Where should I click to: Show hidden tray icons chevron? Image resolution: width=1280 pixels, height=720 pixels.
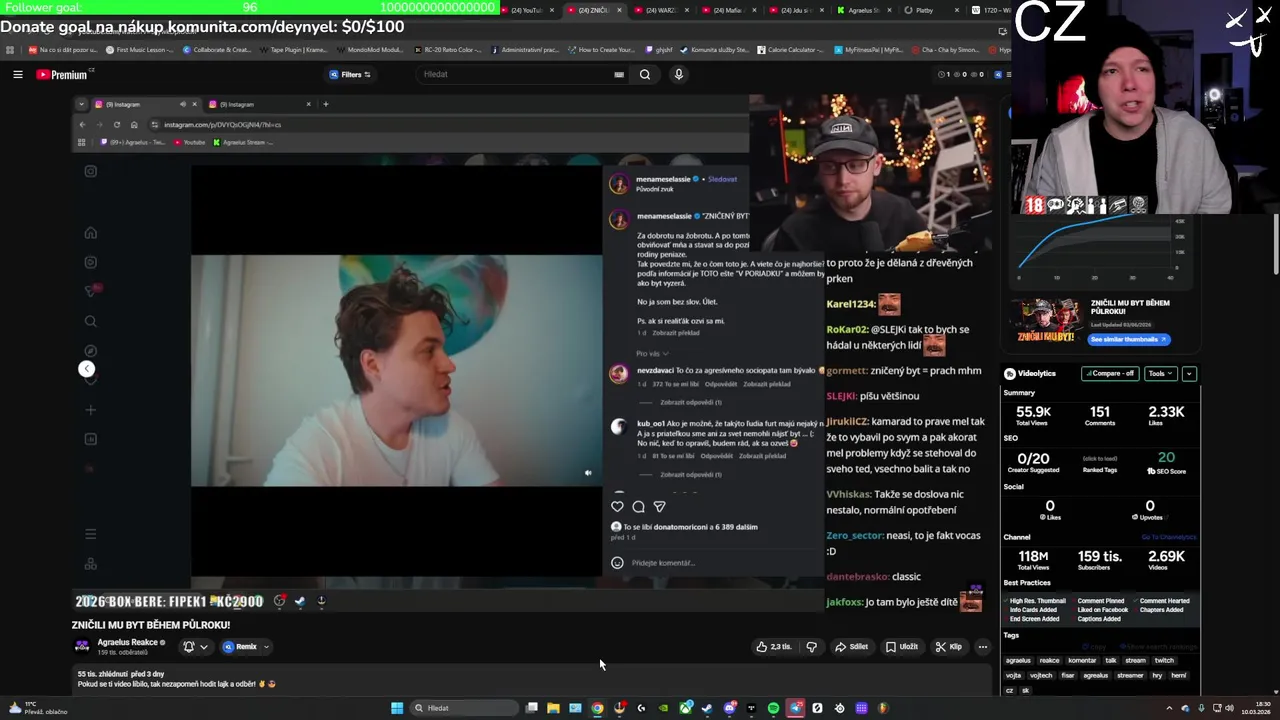tap(1169, 708)
